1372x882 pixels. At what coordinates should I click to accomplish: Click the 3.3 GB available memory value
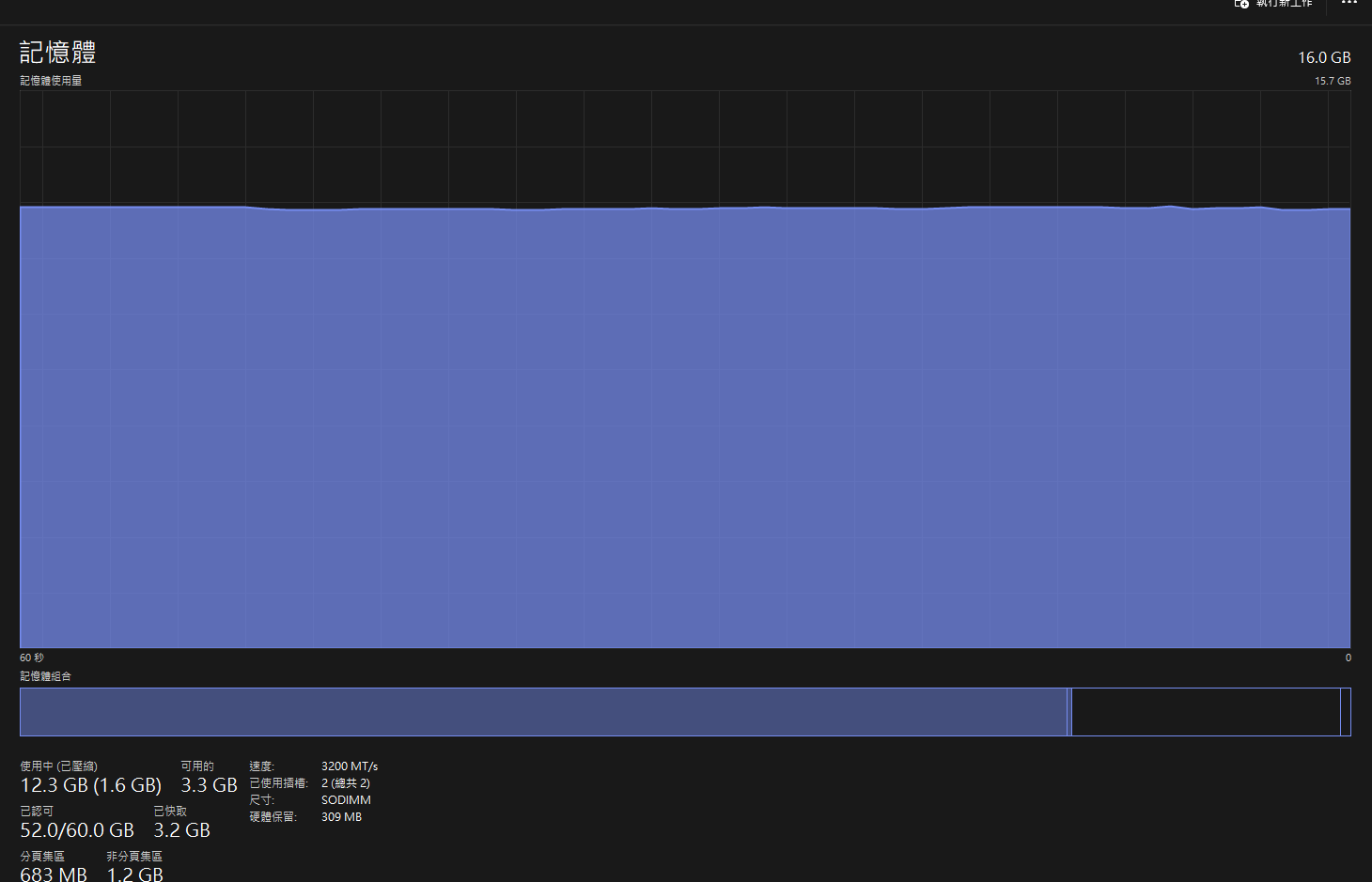point(209,785)
